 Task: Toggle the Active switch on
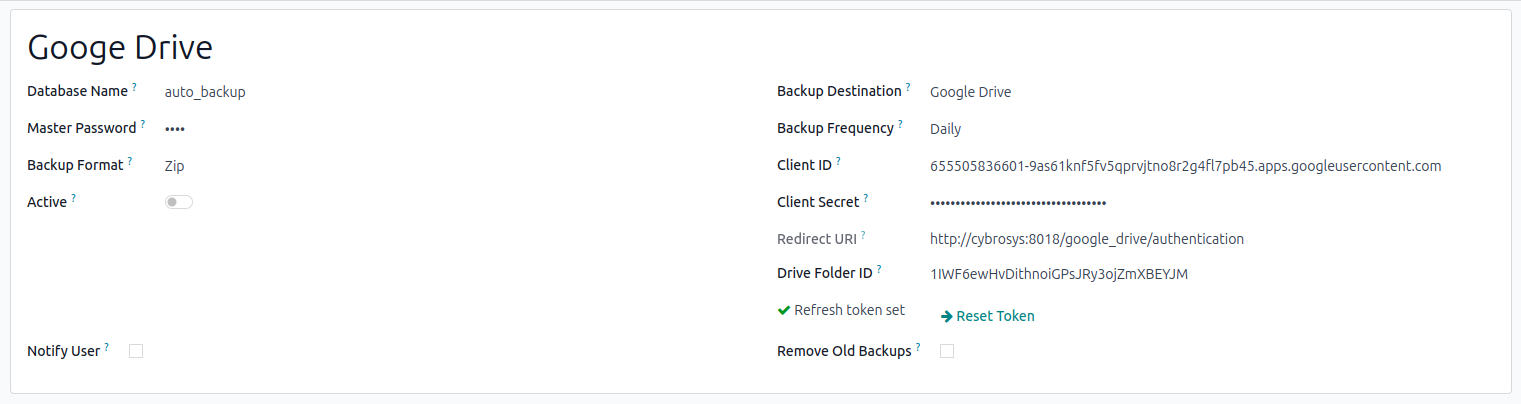pos(179,202)
